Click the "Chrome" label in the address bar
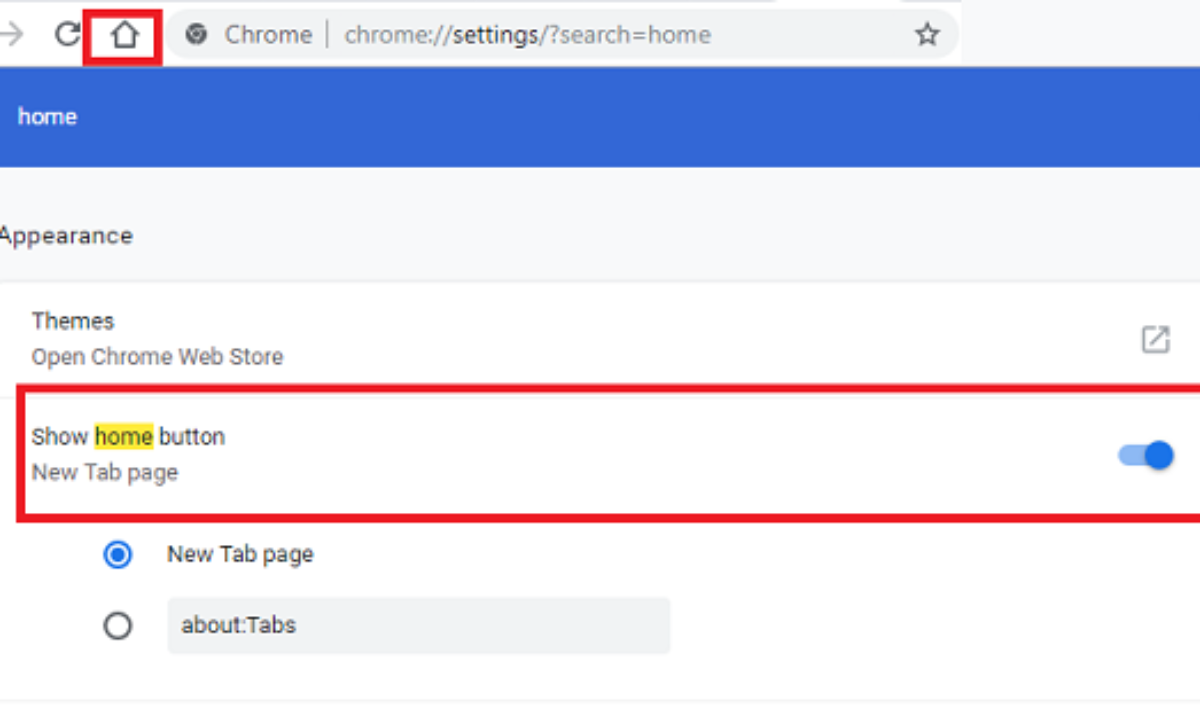Image resolution: width=1200 pixels, height=720 pixels. 268,35
